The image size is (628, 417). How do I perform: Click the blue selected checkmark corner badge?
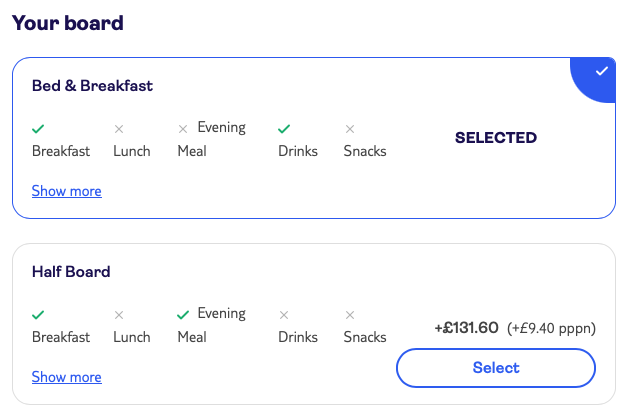(x=599, y=72)
